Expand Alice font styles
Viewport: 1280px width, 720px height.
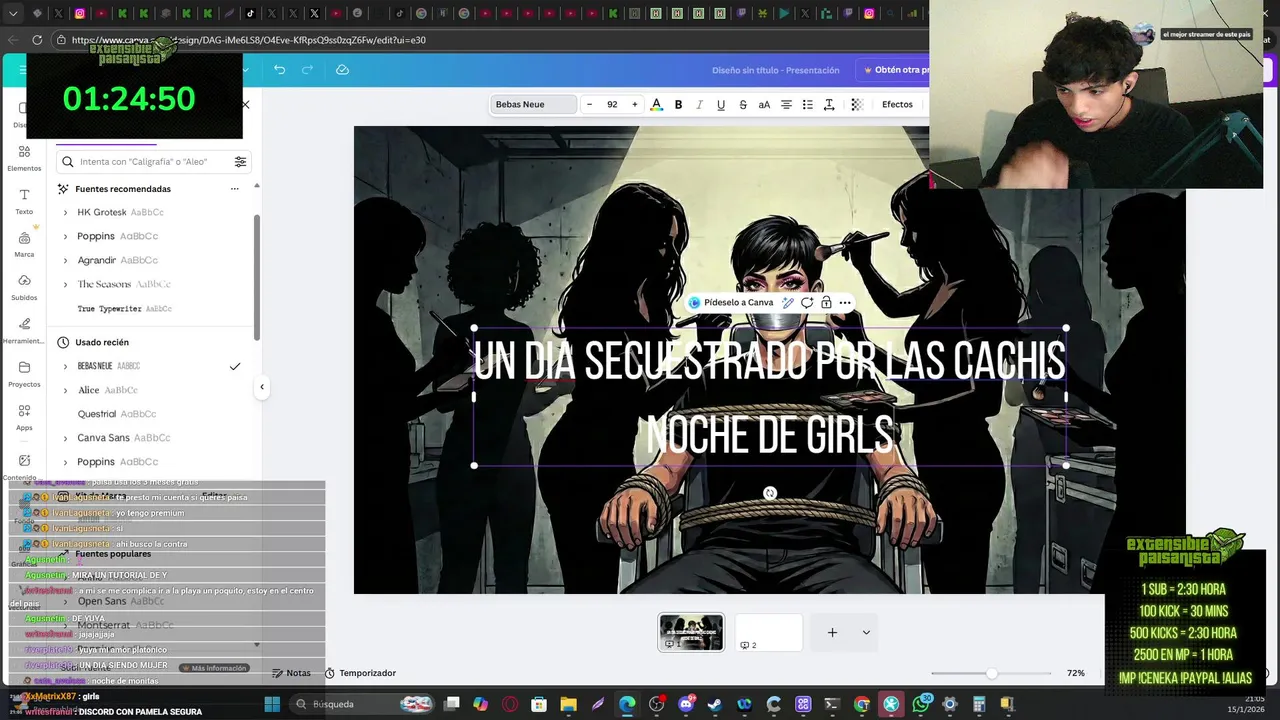pos(66,390)
